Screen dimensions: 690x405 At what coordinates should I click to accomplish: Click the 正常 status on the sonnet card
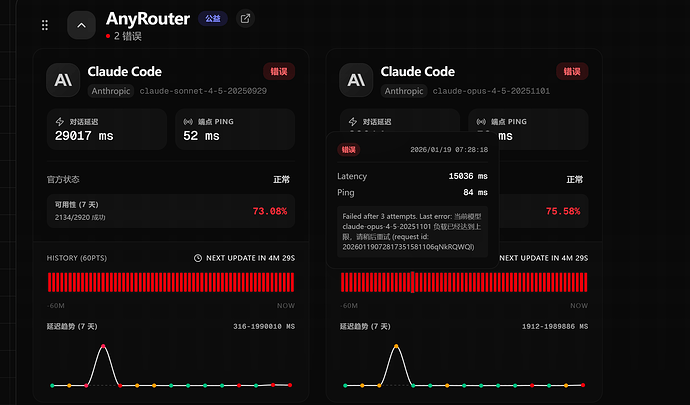point(282,179)
